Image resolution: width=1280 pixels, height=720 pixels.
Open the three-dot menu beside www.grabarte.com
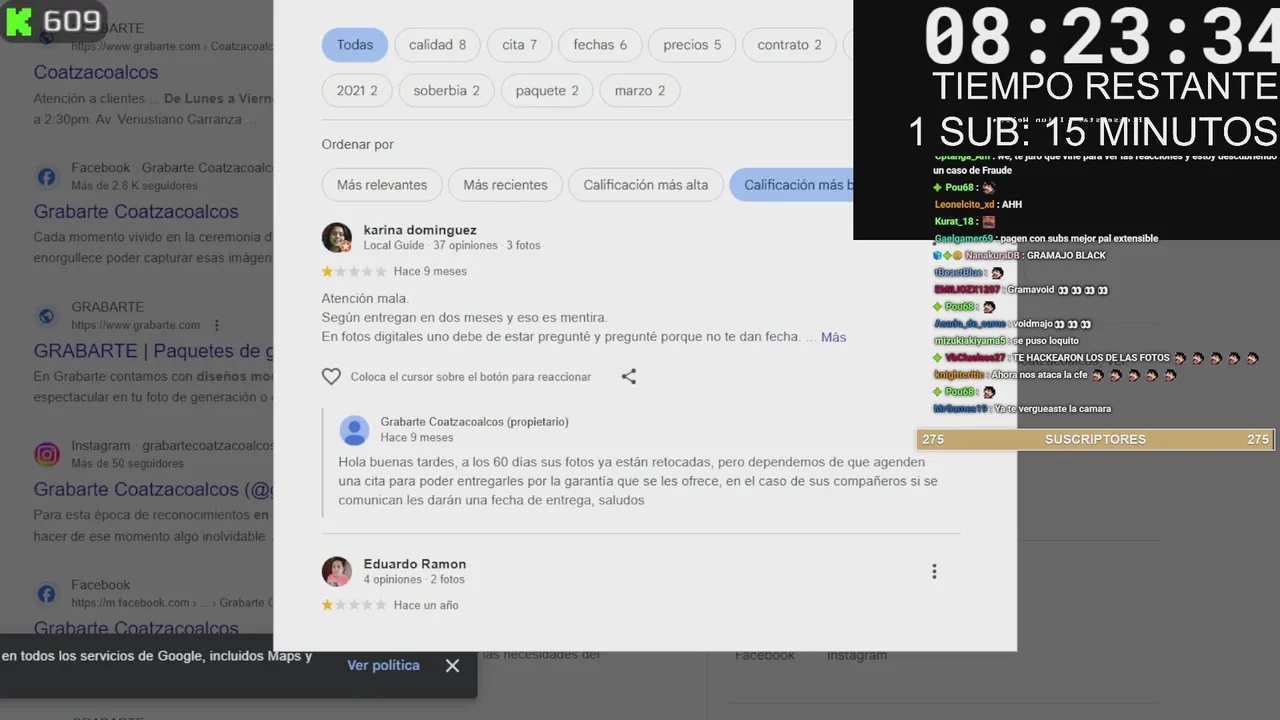(217, 325)
